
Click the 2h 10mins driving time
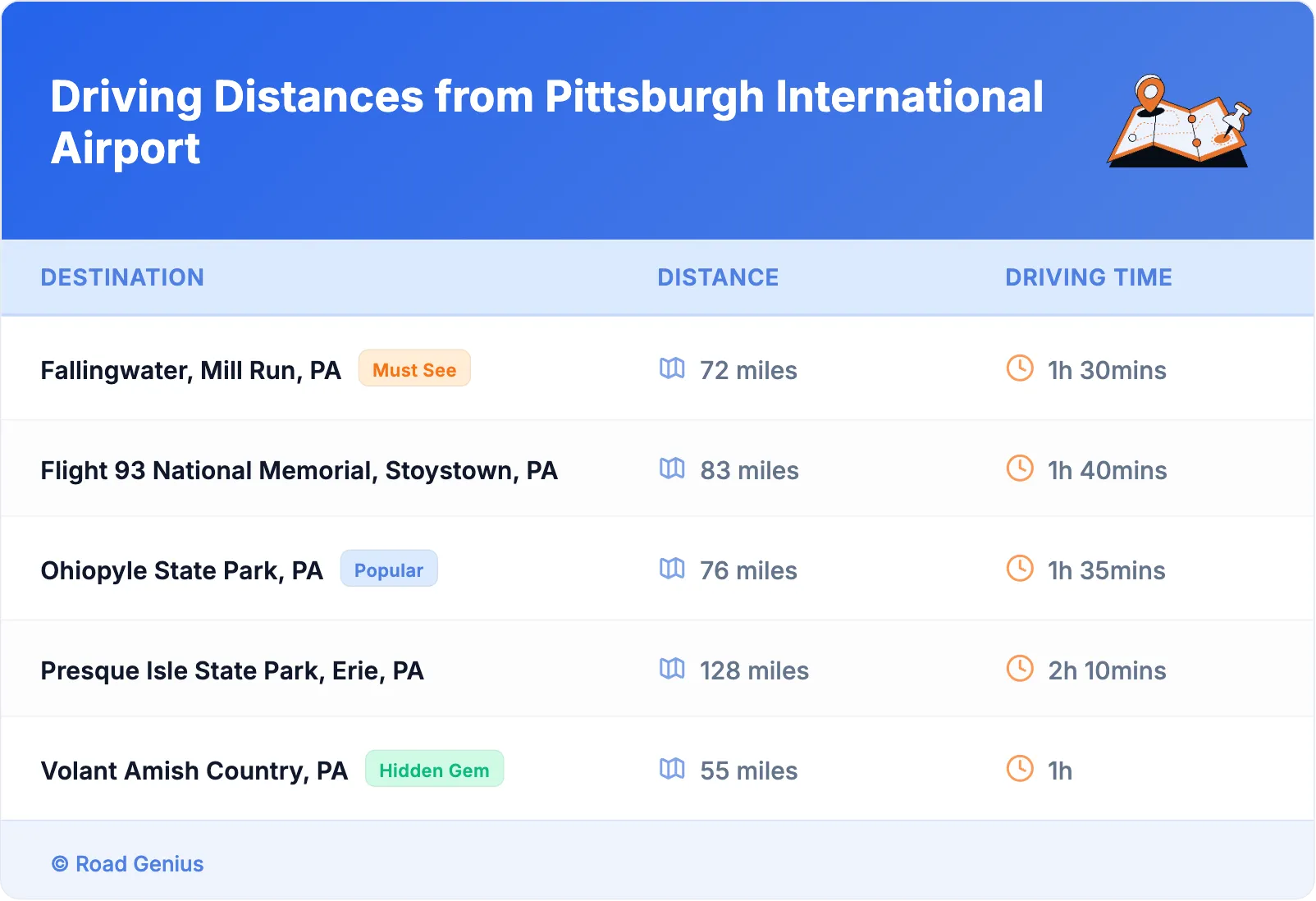tap(1107, 671)
